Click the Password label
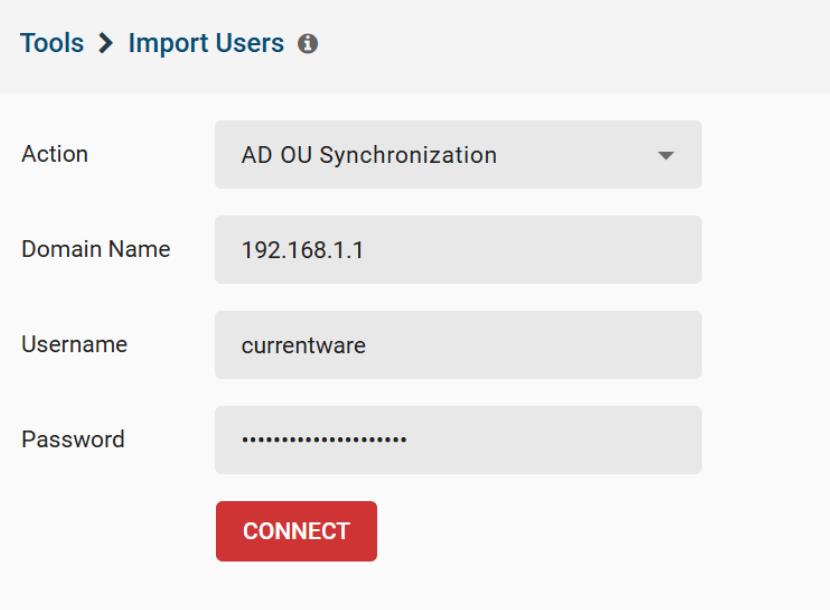Screen dimensions: 830x610 point(73,439)
